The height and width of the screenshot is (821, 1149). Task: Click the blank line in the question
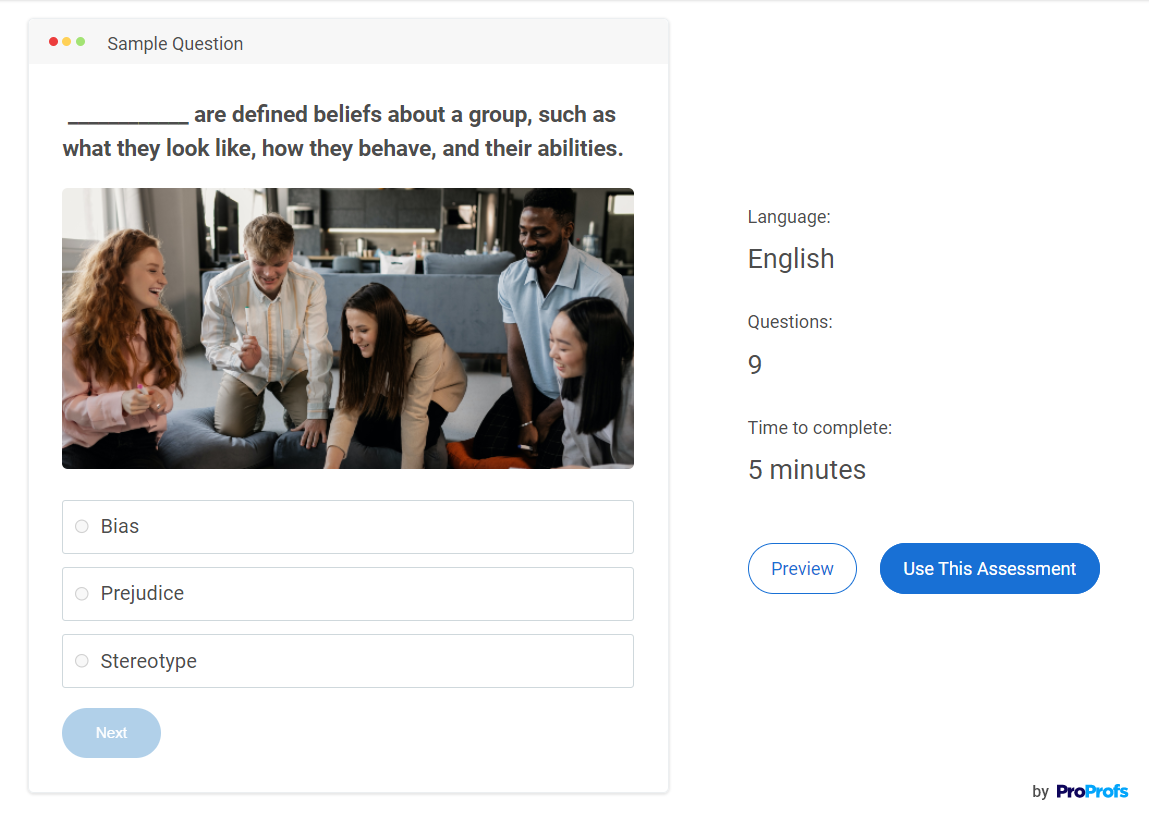pos(128,118)
